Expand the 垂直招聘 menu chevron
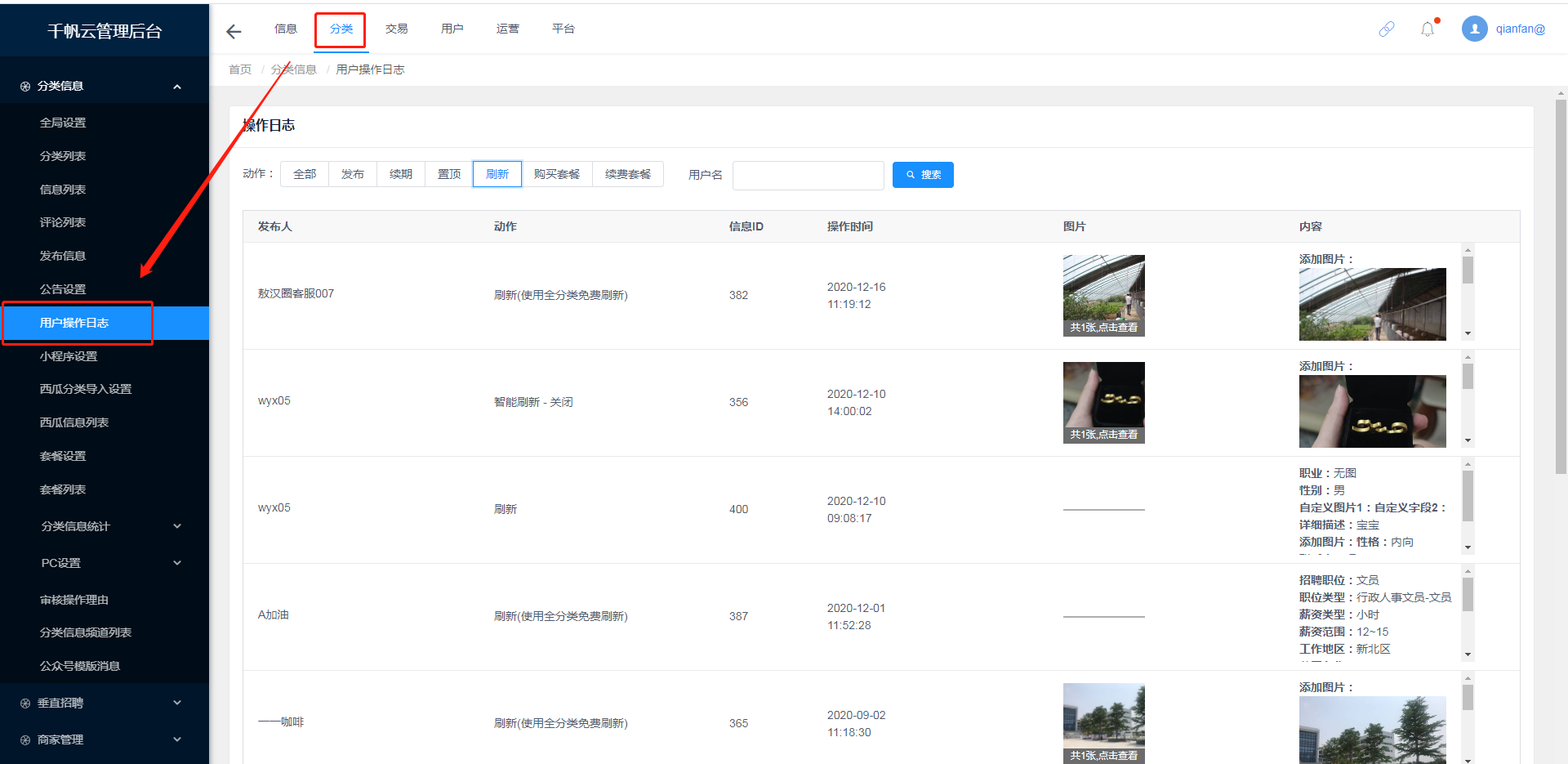The width and height of the screenshot is (1568, 764). [x=177, y=703]
